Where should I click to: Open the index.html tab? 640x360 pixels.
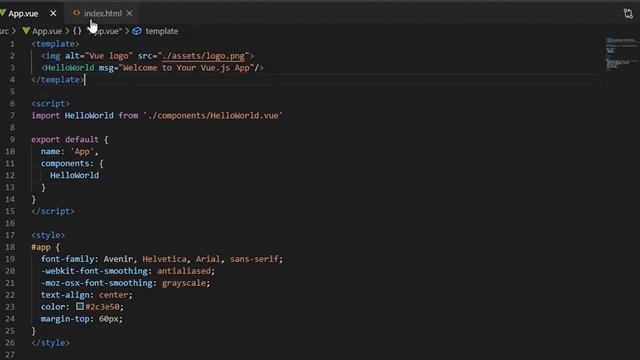[102, 13]
